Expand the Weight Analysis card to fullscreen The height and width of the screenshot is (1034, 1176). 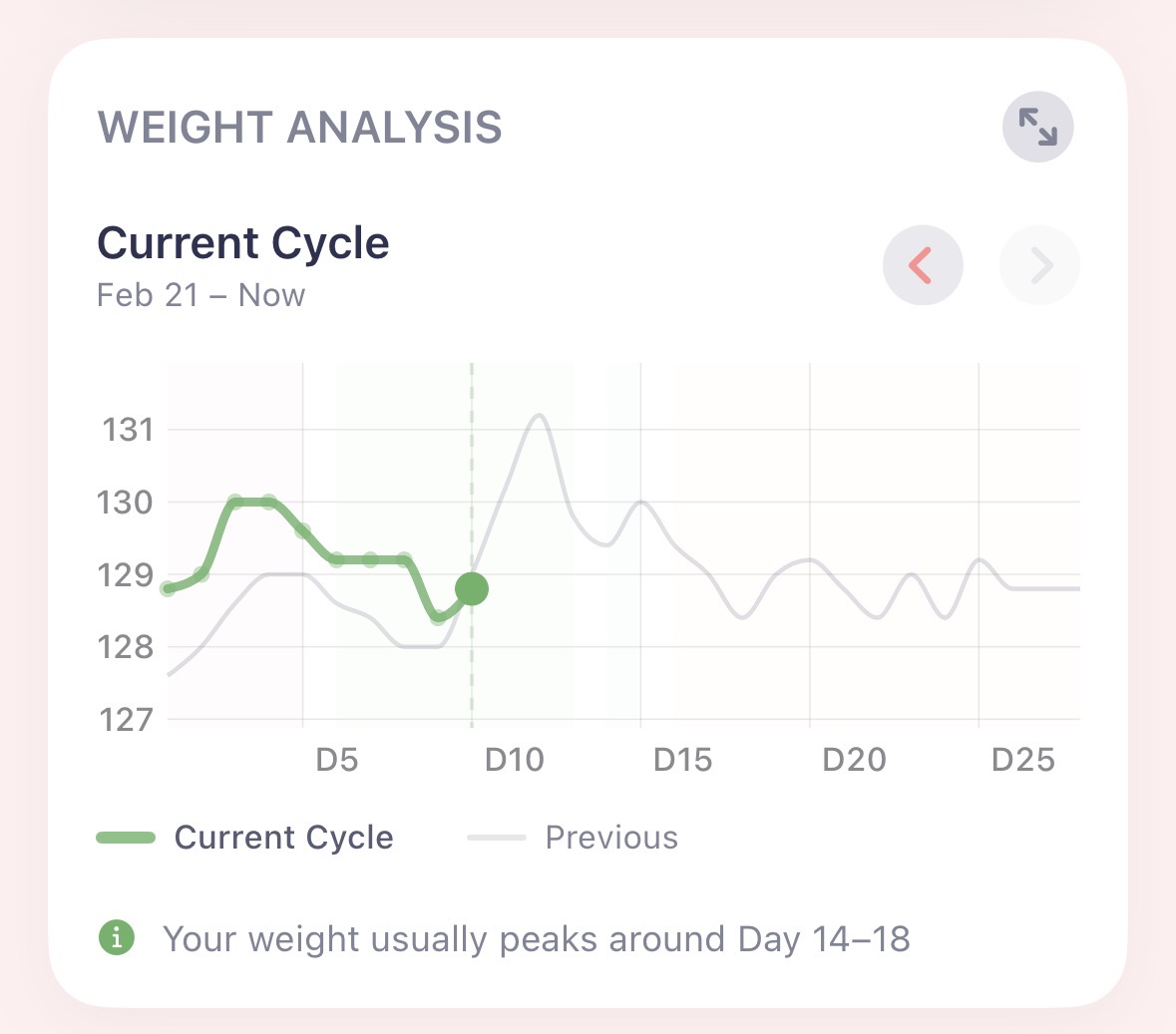click(1037, 127)
